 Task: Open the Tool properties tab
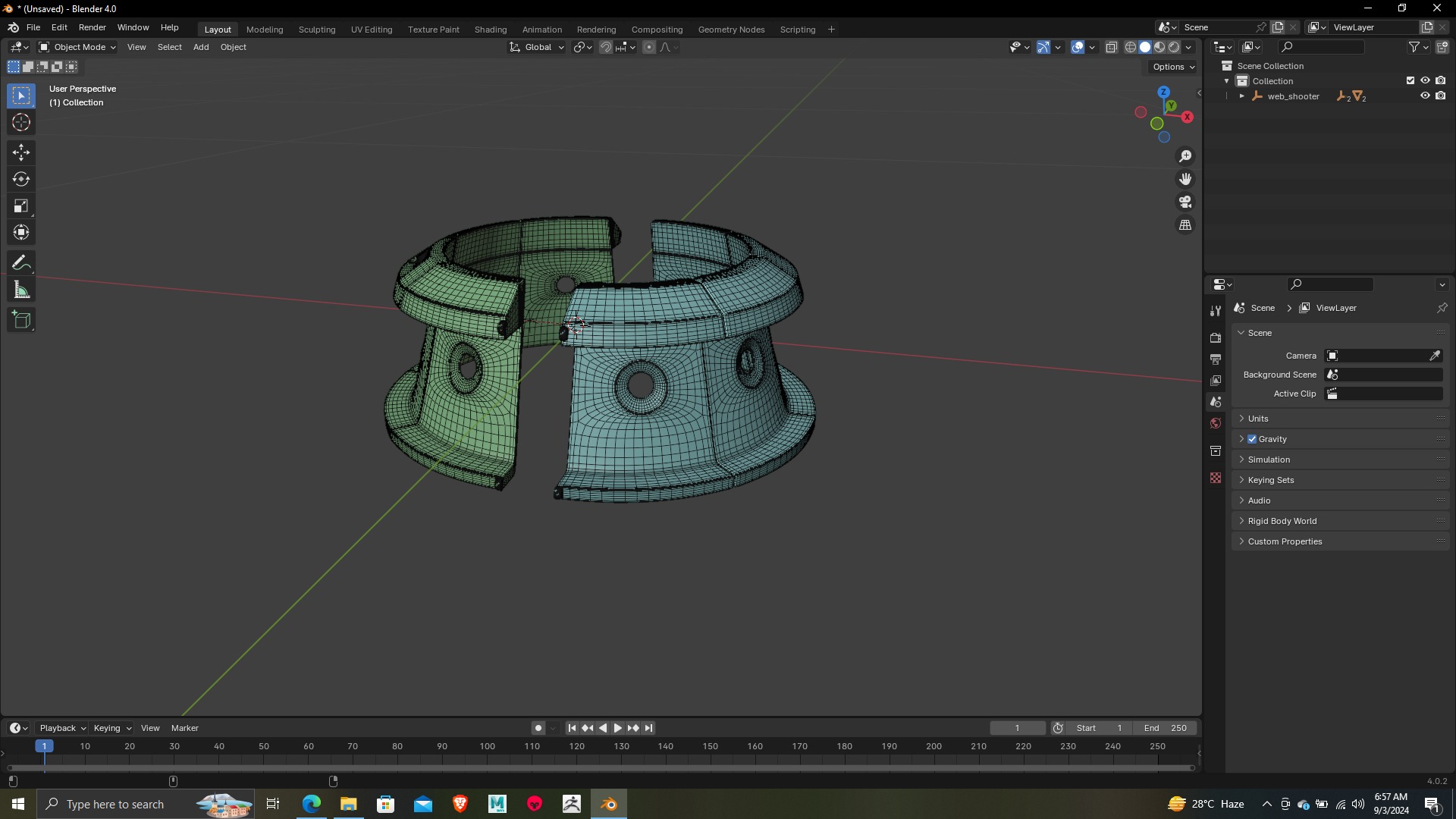coord(1216,311)
